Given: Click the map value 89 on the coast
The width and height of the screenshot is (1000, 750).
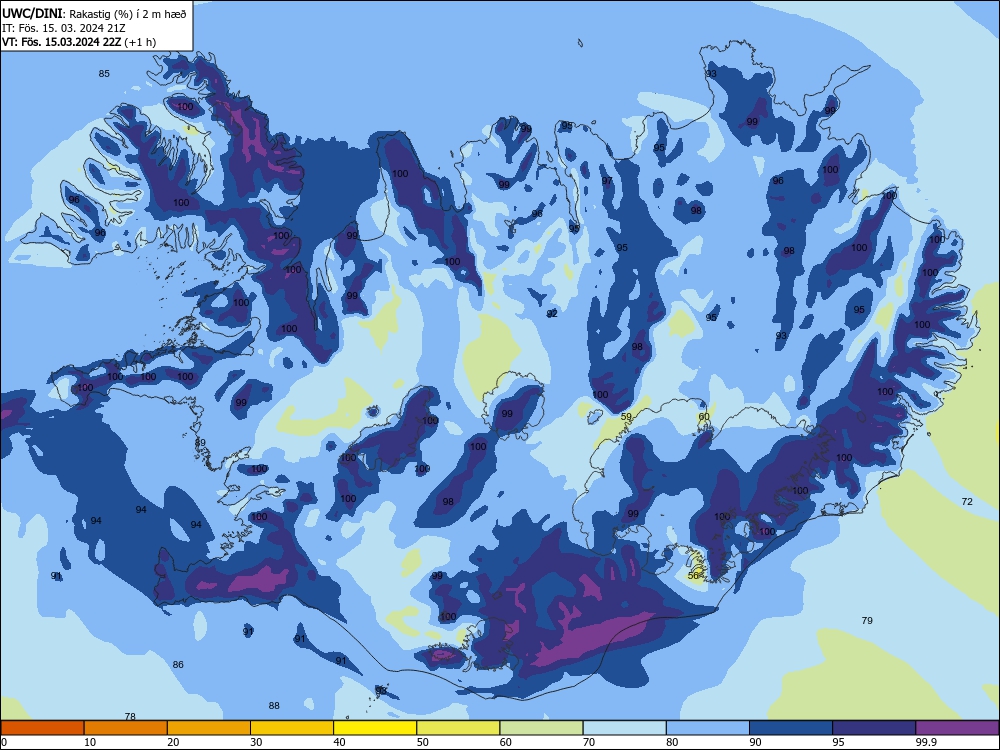Looking at the screenshot, I should (x=200, y=442).
